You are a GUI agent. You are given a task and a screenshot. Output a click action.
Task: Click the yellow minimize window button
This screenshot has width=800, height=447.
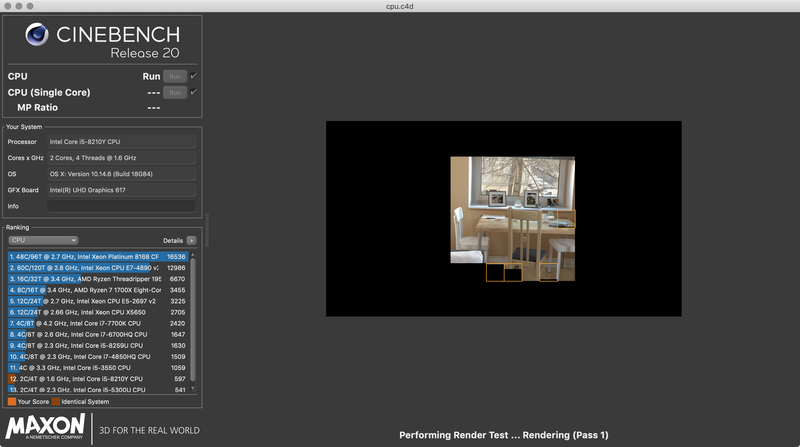pyautogui.click(x=19, y=6)
